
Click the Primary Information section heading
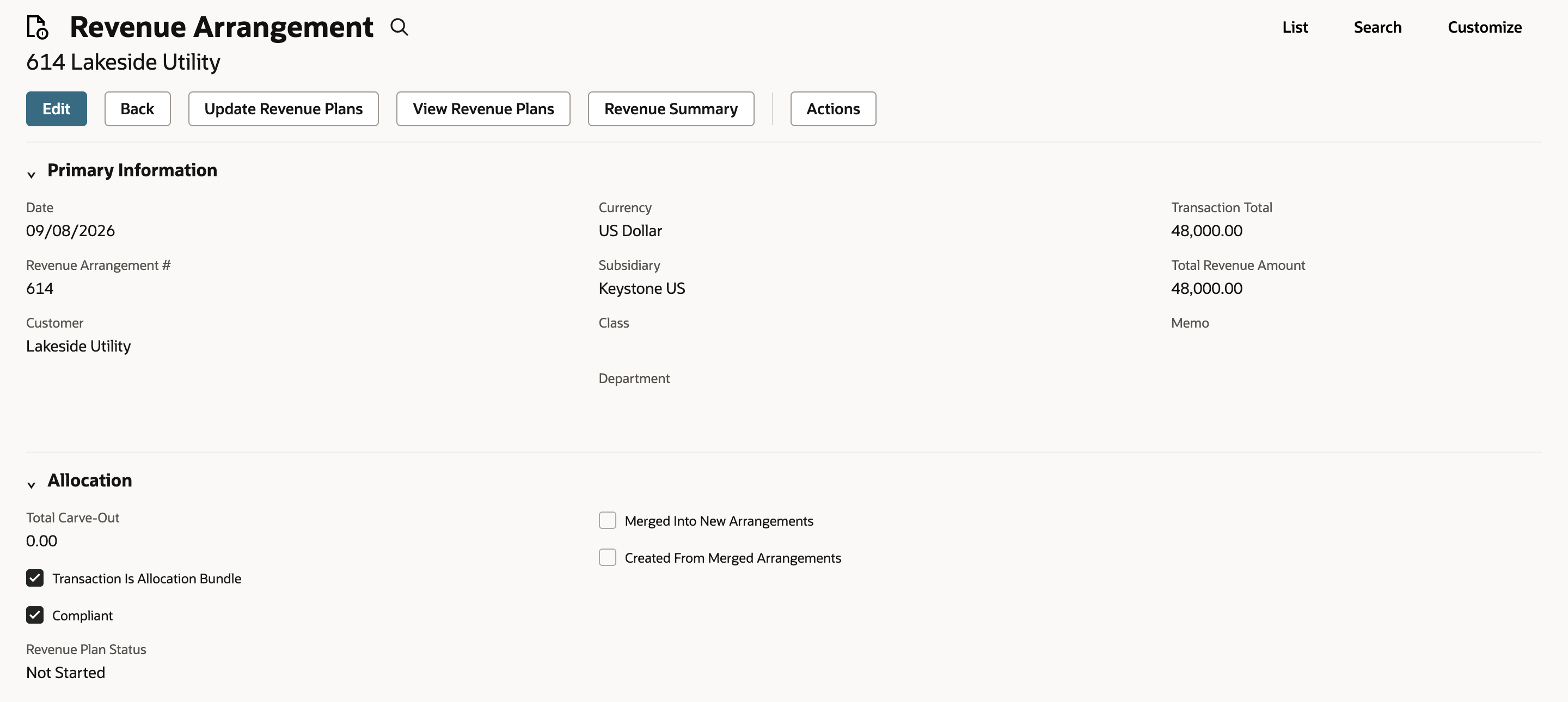[132, 170]
